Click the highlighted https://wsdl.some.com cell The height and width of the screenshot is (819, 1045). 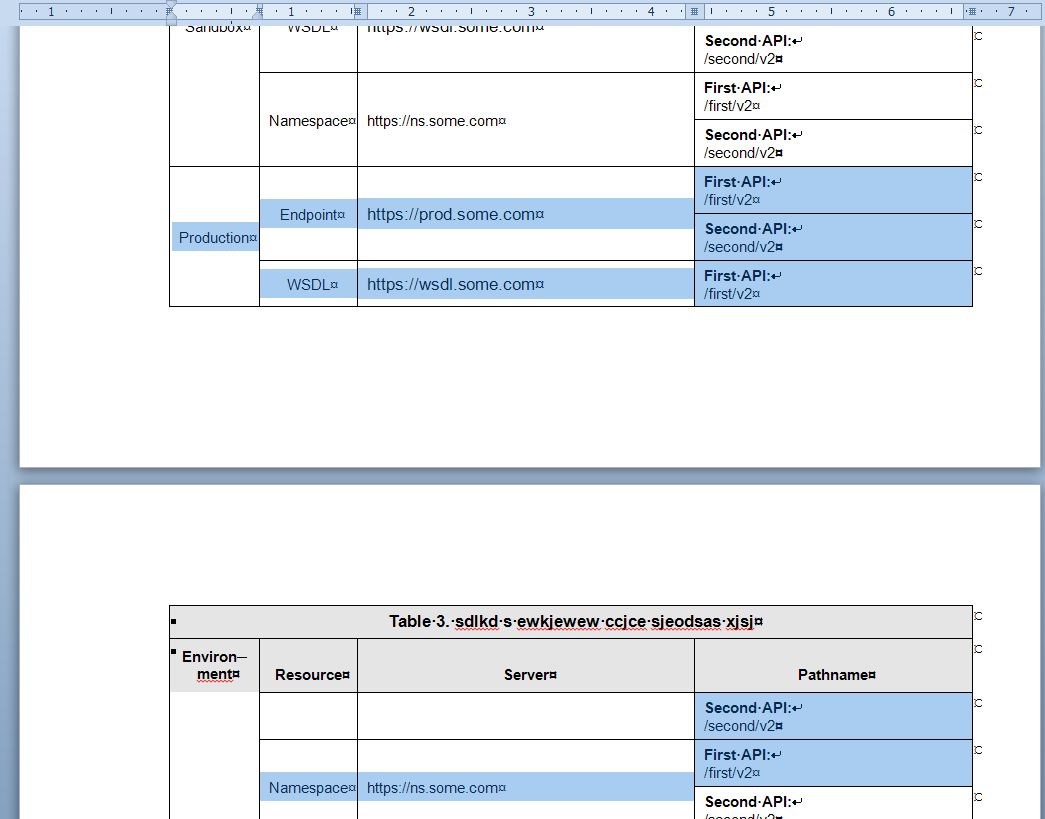(455, 285)
